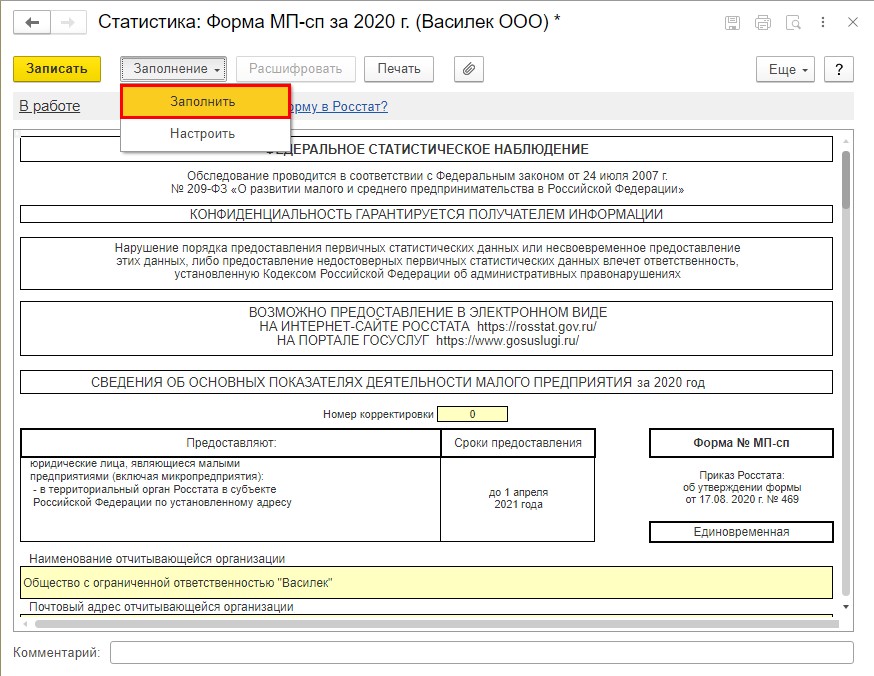Click the scroll left arrow at bottom
This screenshot has width=874, height=676.
(24, 624)
